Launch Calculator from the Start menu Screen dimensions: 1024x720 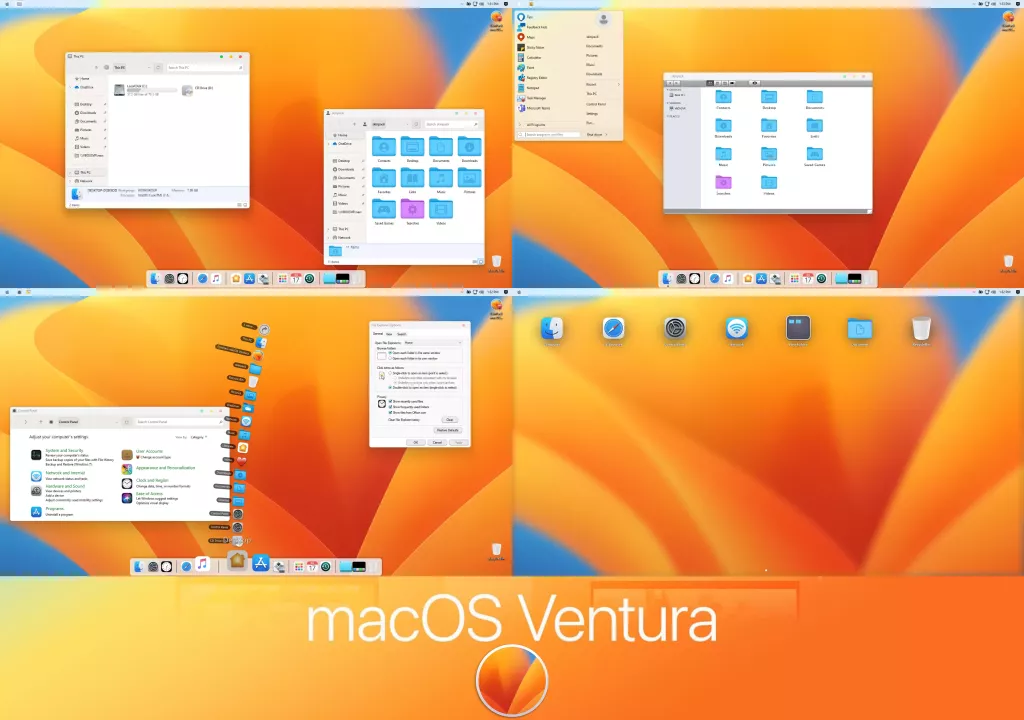coord(530,57)
